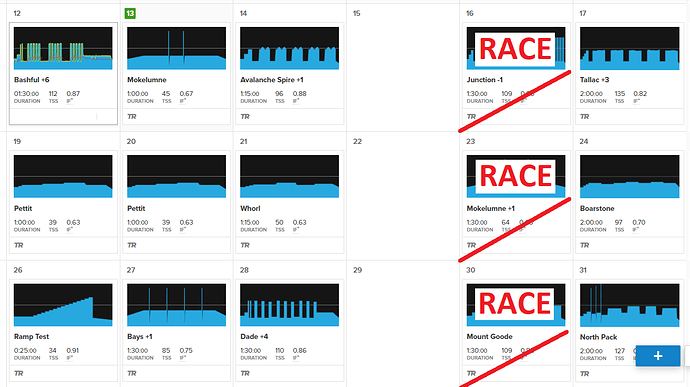Open the Bashful +6 workout graph
This screenshot has width=690, height=387.
click(63, 48)
